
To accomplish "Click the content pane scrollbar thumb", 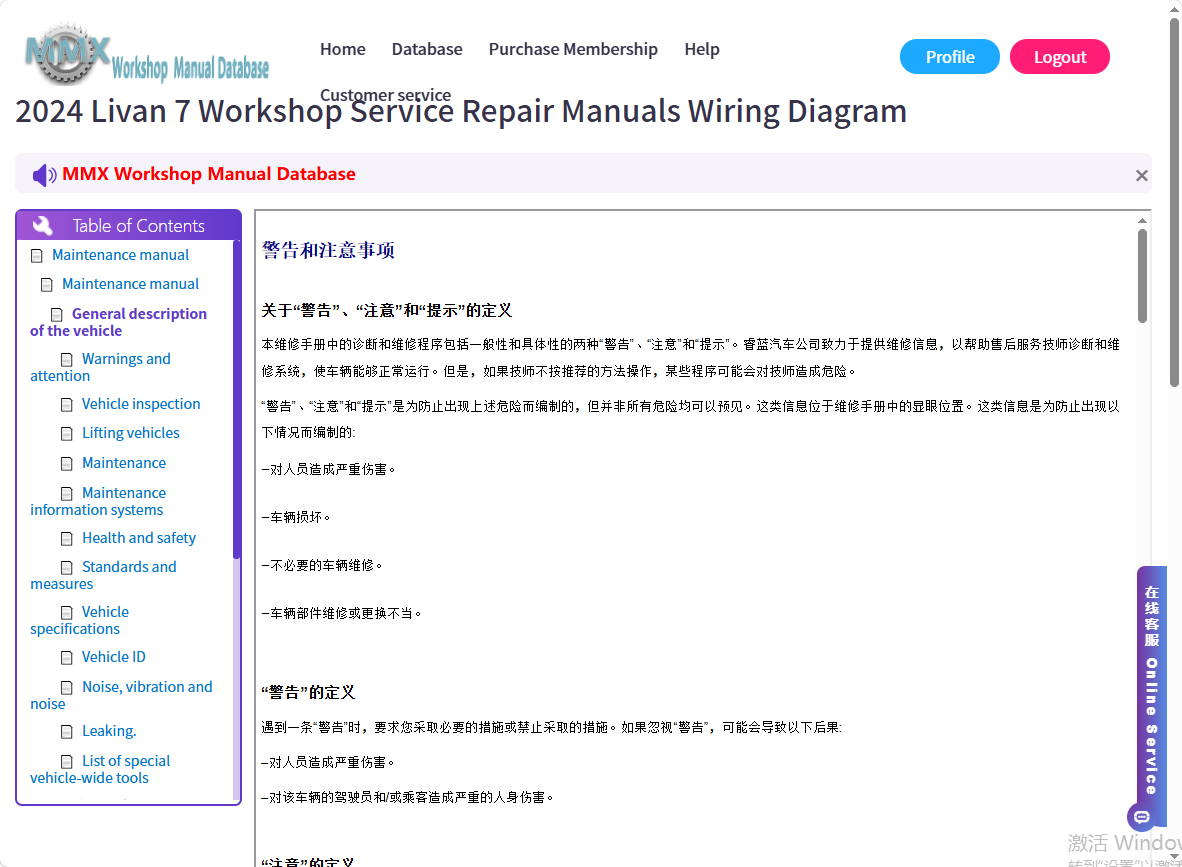I will 1142,276.
